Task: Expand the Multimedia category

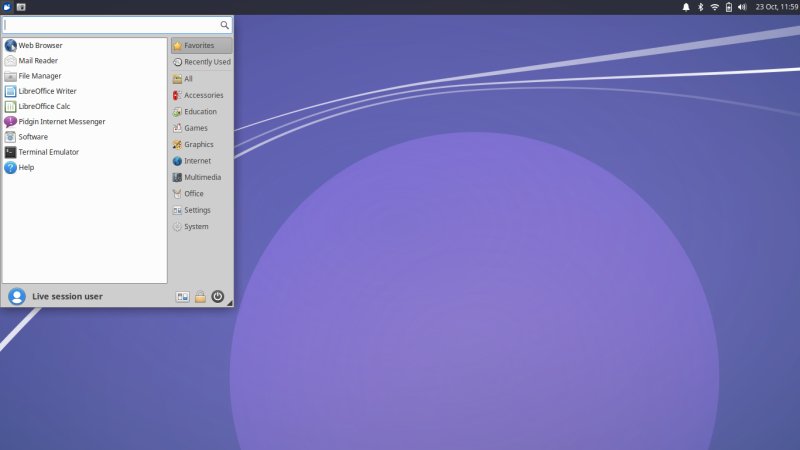Action: click(202, 177)
